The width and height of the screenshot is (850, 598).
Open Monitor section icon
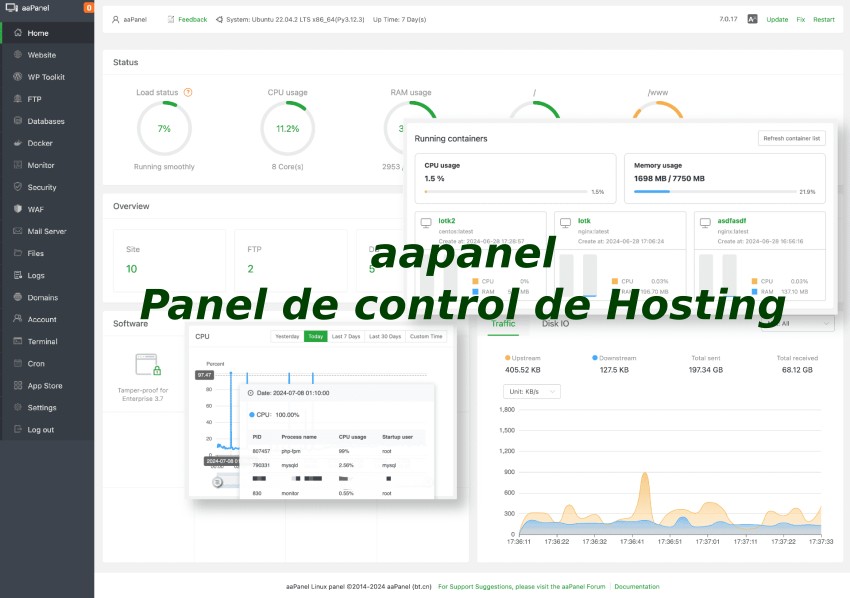click(18, 165)
